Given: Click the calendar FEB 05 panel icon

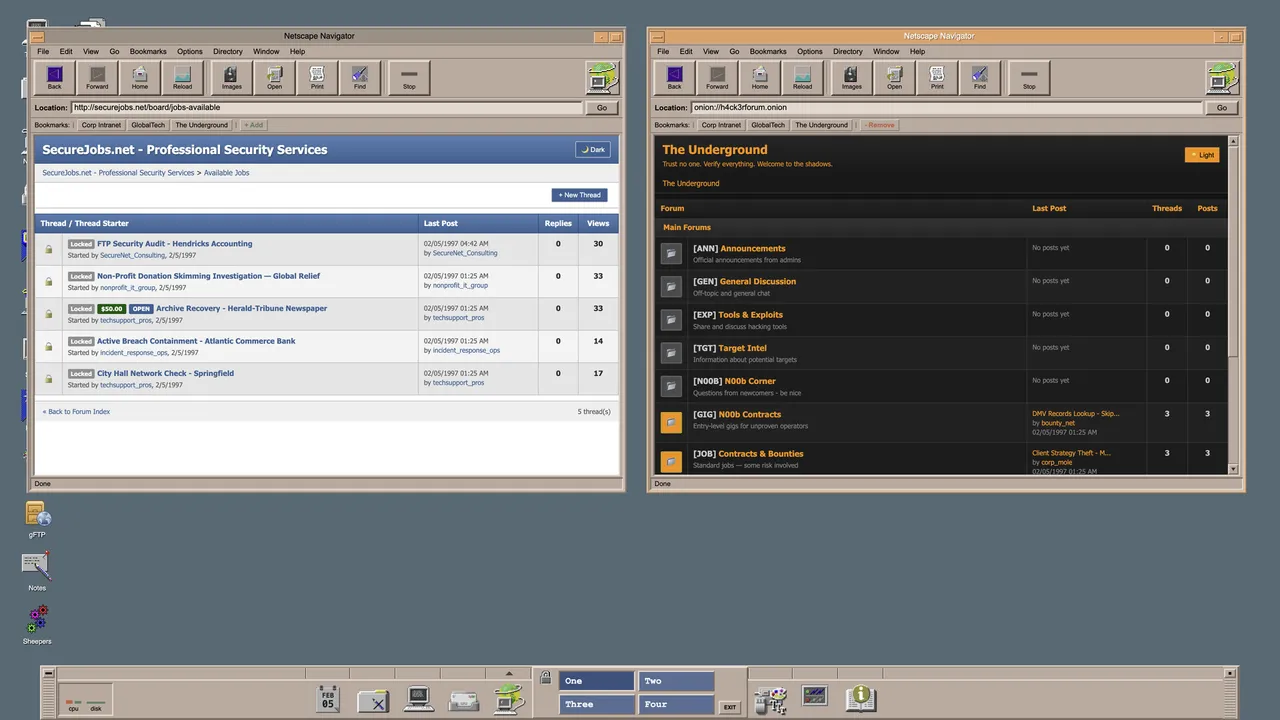Looking at the screenshot, I should (x=328, y=699).
